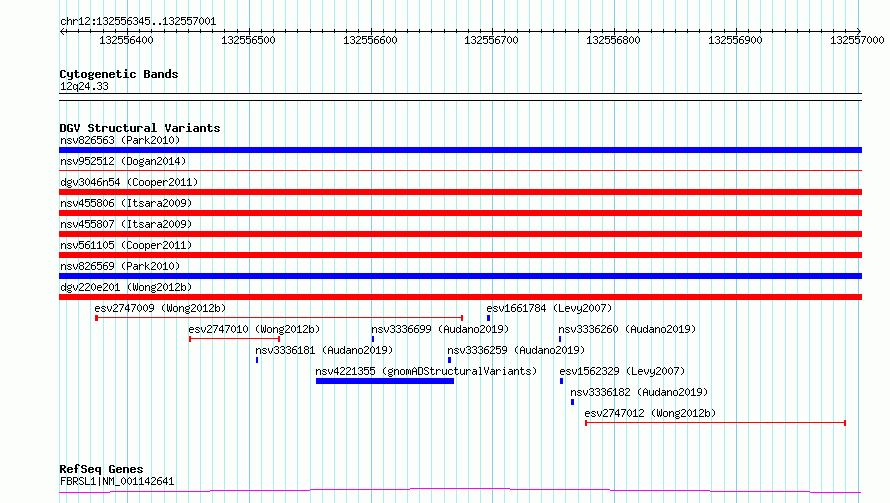Open the Cytogenetic Bands track heading
Viewport: 890px width, 503px height.
pyautogui.click(x=119, y=74)
